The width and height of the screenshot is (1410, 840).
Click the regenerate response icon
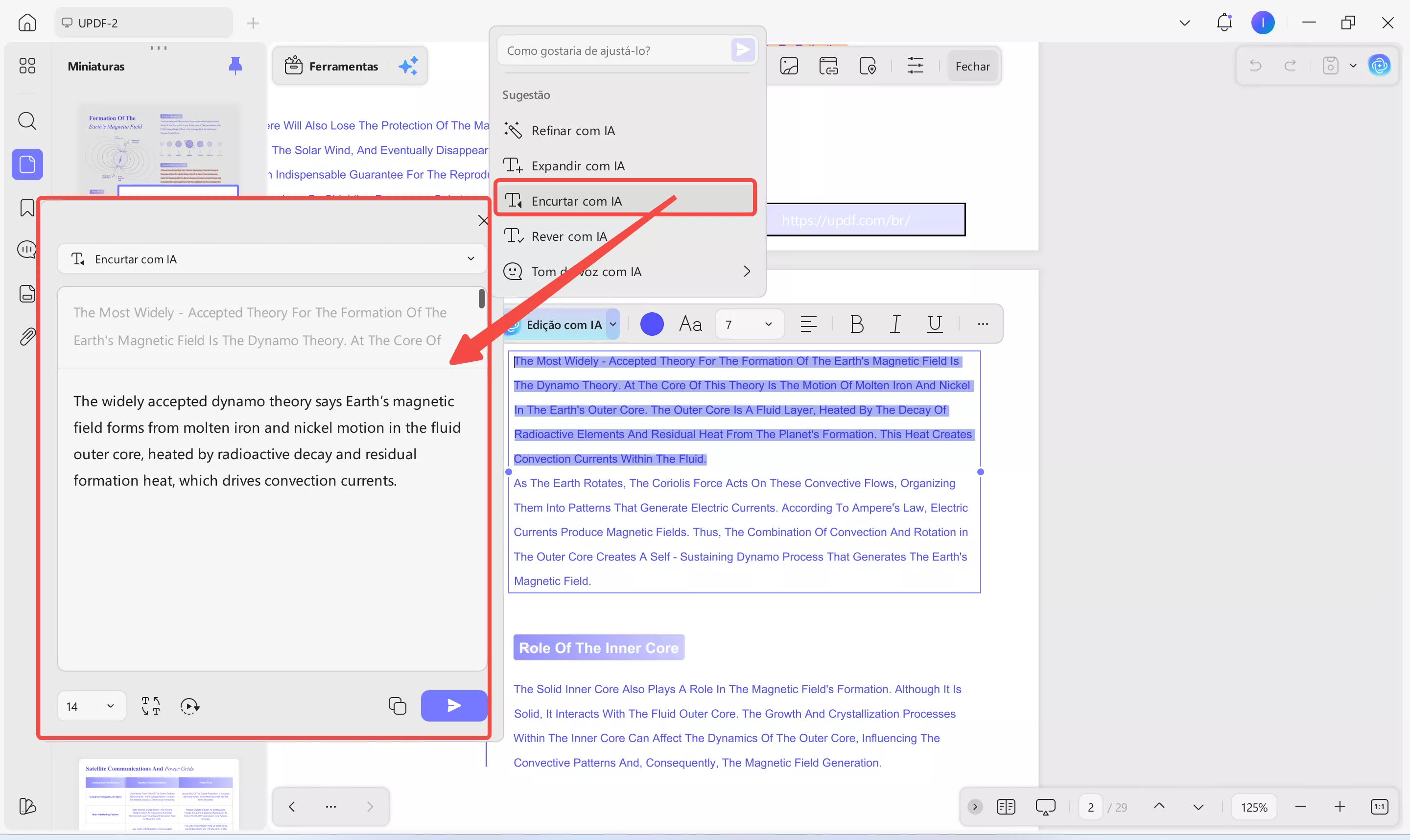coord(189,706)
